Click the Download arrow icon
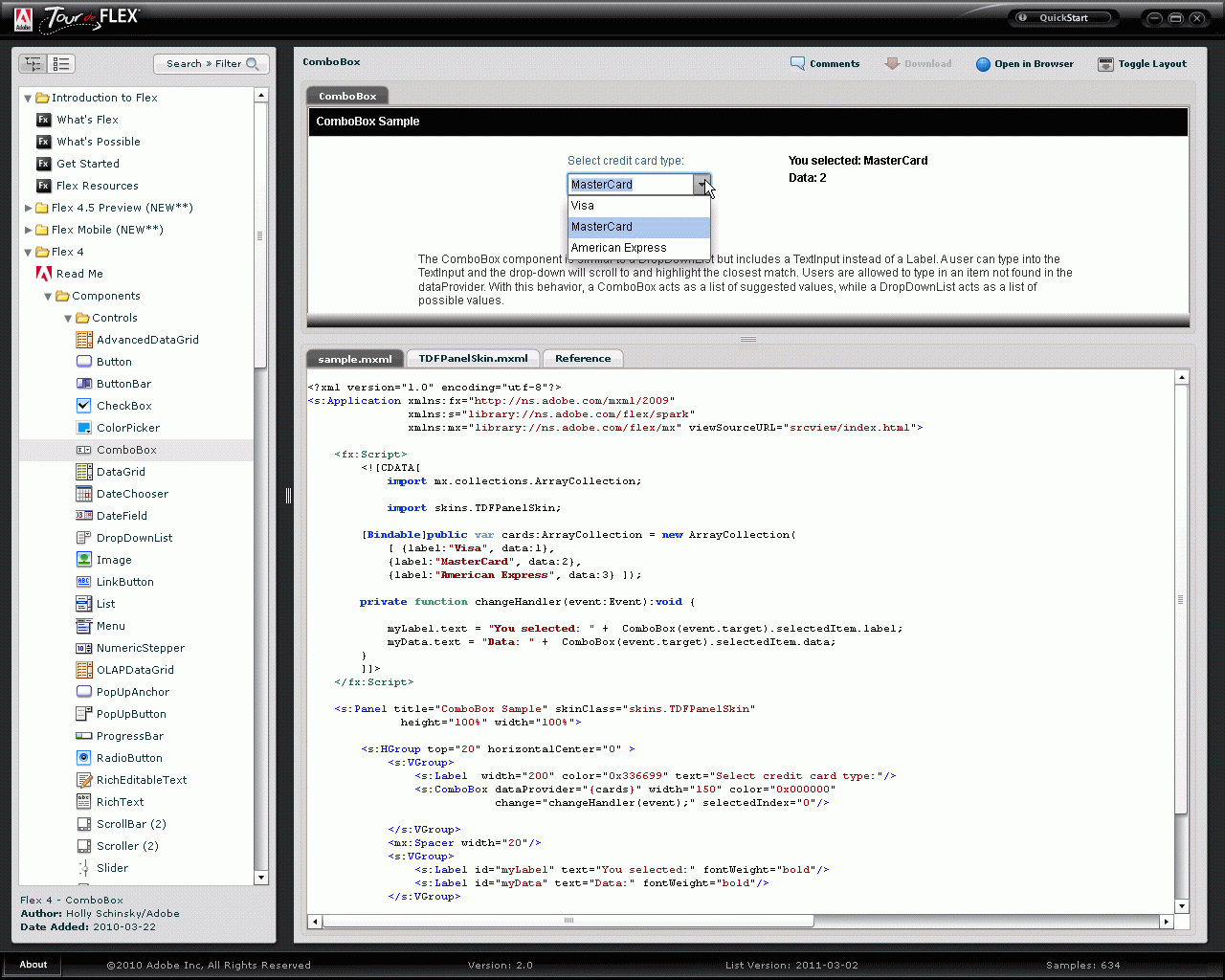The height and width of the screenshot is (980, 1225). pos(892,64)
